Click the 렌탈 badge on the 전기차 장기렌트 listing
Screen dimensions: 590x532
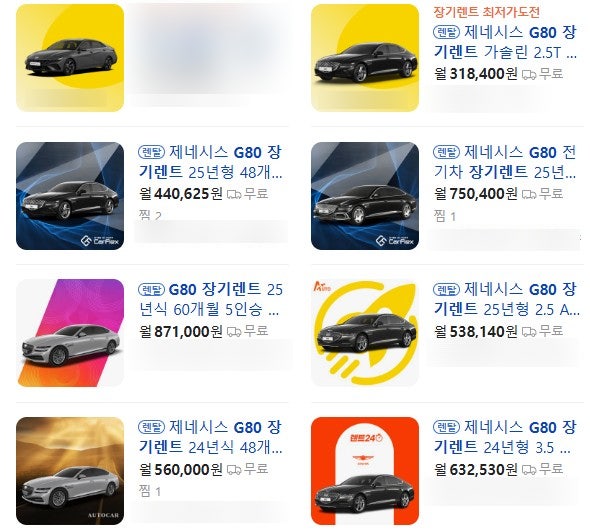tap(446, 152)
